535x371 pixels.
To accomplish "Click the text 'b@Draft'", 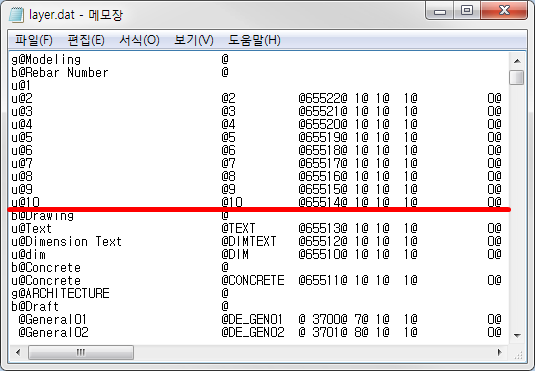I will point(35,306).
